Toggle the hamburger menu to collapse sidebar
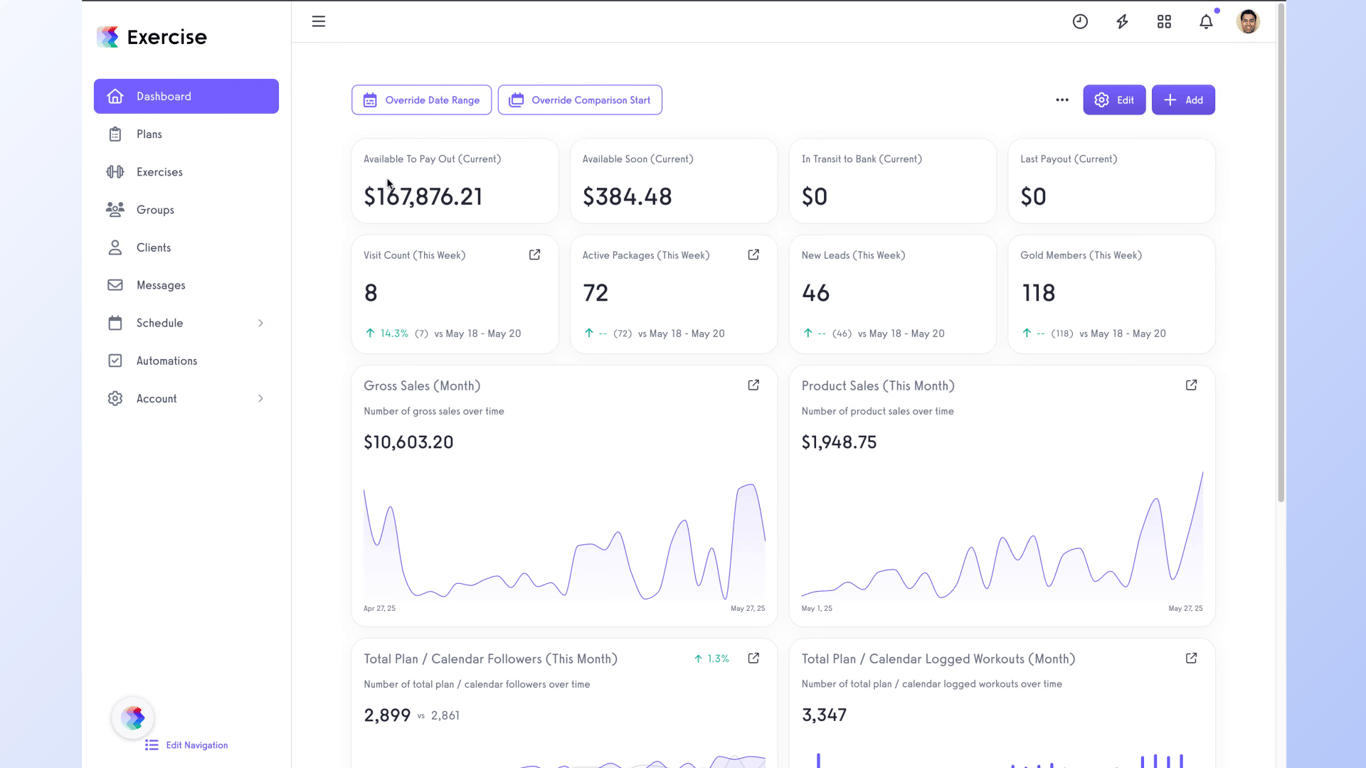 pos(318,21)
